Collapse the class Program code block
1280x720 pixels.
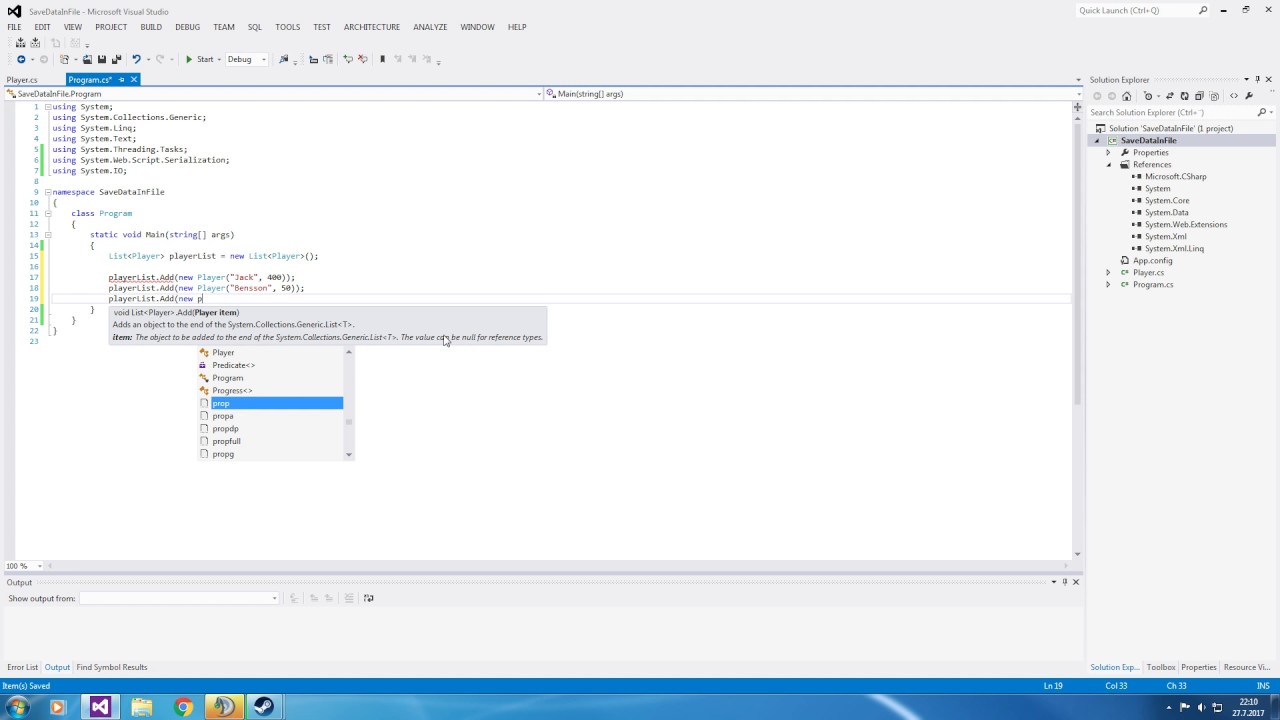[x=47, y=213]
